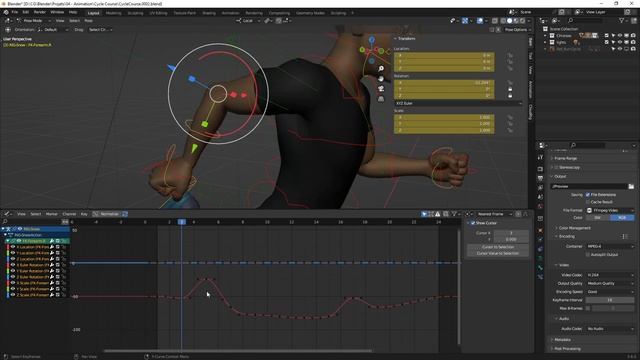Open the Render properties tab icon
The height and width of the screenshot is (360, 640).
(540, 169)
